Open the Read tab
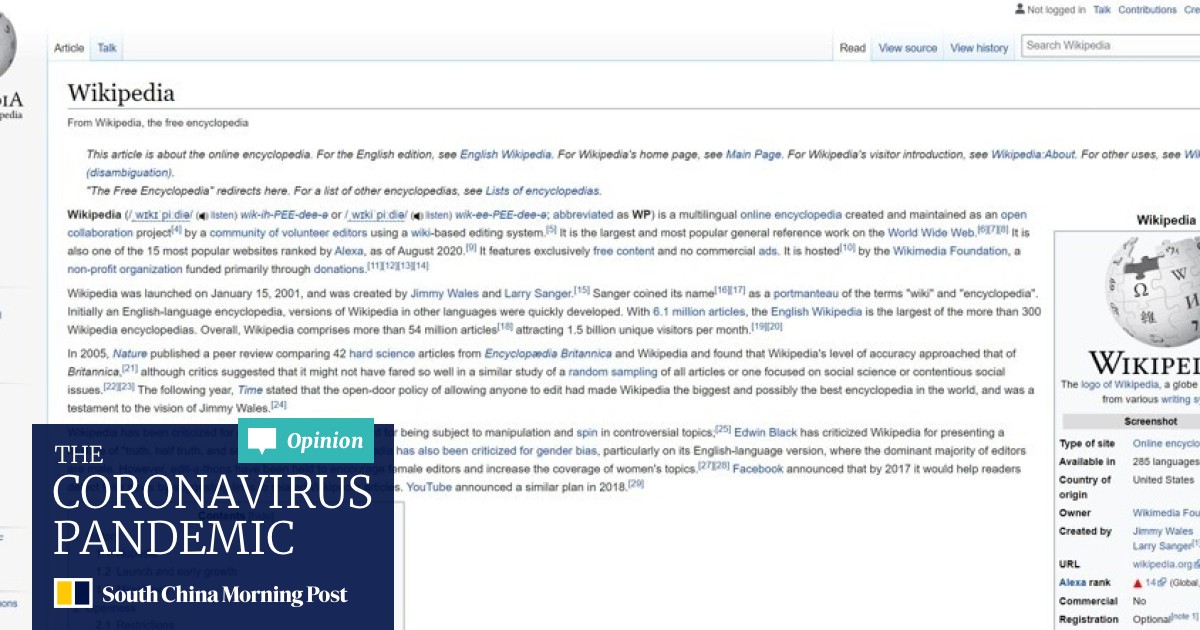Viewport: 1200px width, 630px height. [x=852, y=48]
